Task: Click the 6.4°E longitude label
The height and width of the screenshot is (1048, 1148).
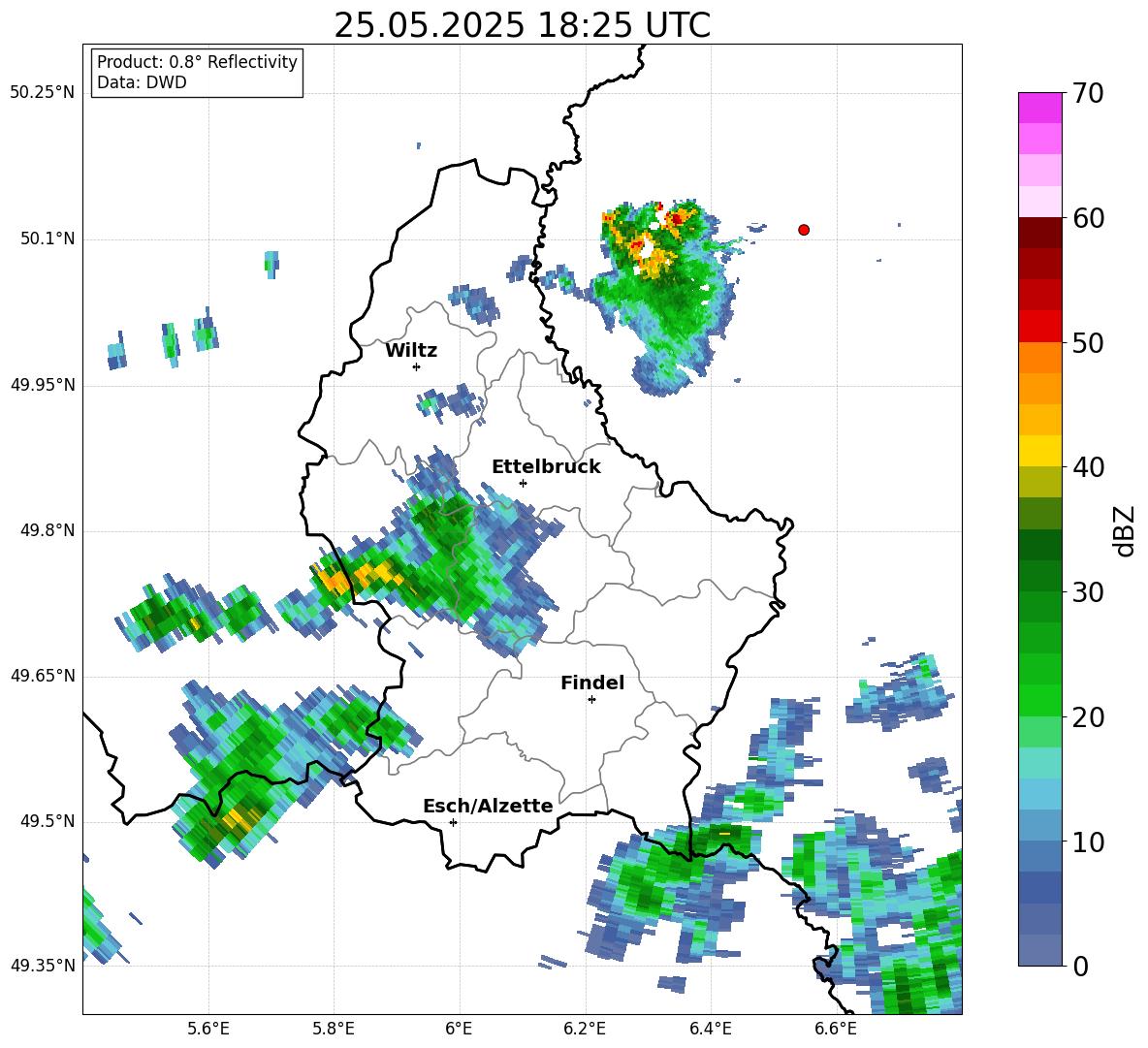Action: click(x=710, y=1029)
